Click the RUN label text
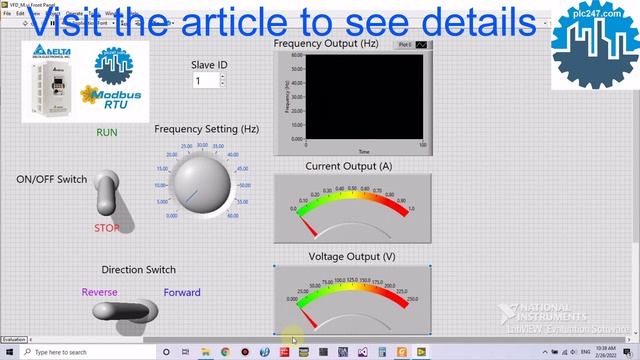Viewport: 640px width, 360px height. (x=107, y=132)
